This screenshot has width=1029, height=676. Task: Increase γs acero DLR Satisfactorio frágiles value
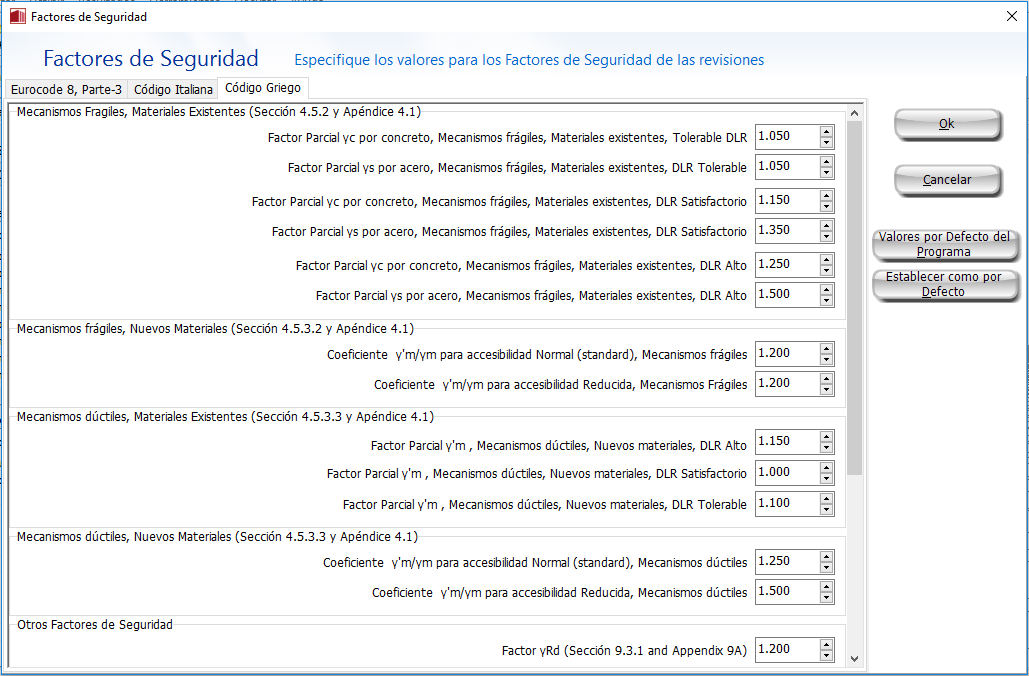pyautogui.click(x=826, y=226)
